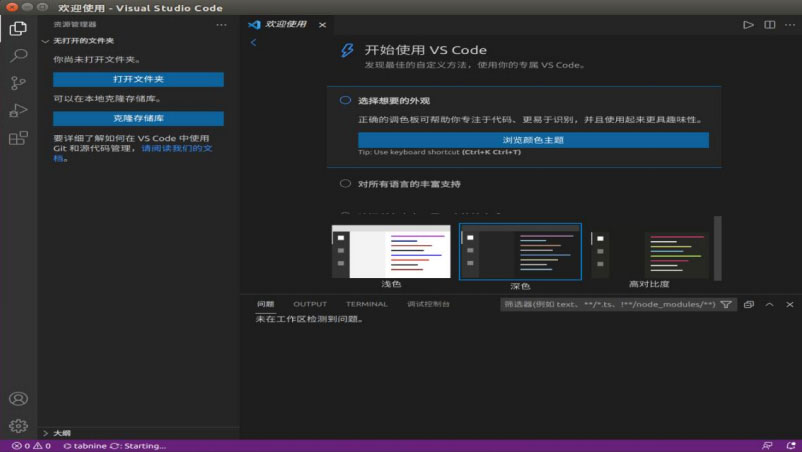Click the 浏览颜色主题 button

(x=533, y=140)
